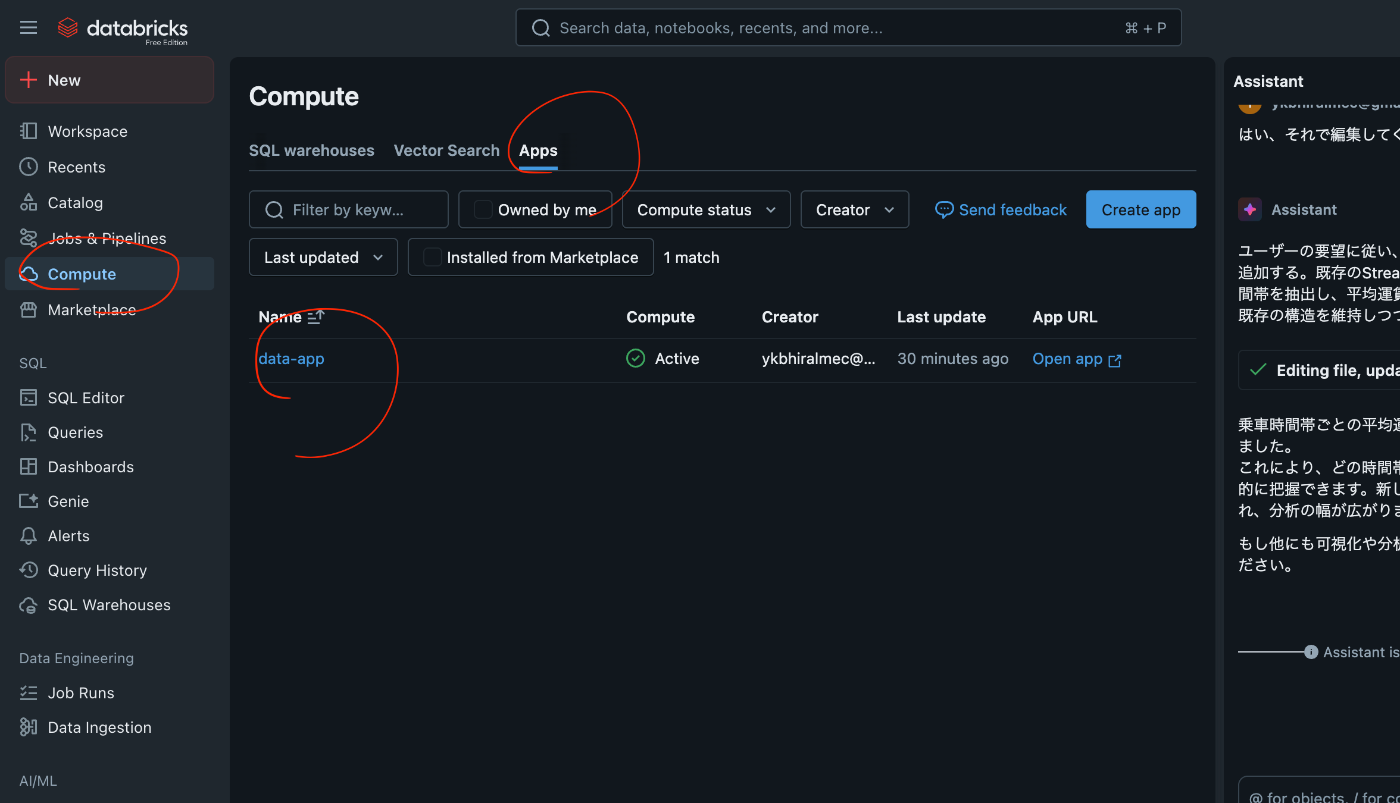Click the Workspace sidebar icon

click(29, 131)
